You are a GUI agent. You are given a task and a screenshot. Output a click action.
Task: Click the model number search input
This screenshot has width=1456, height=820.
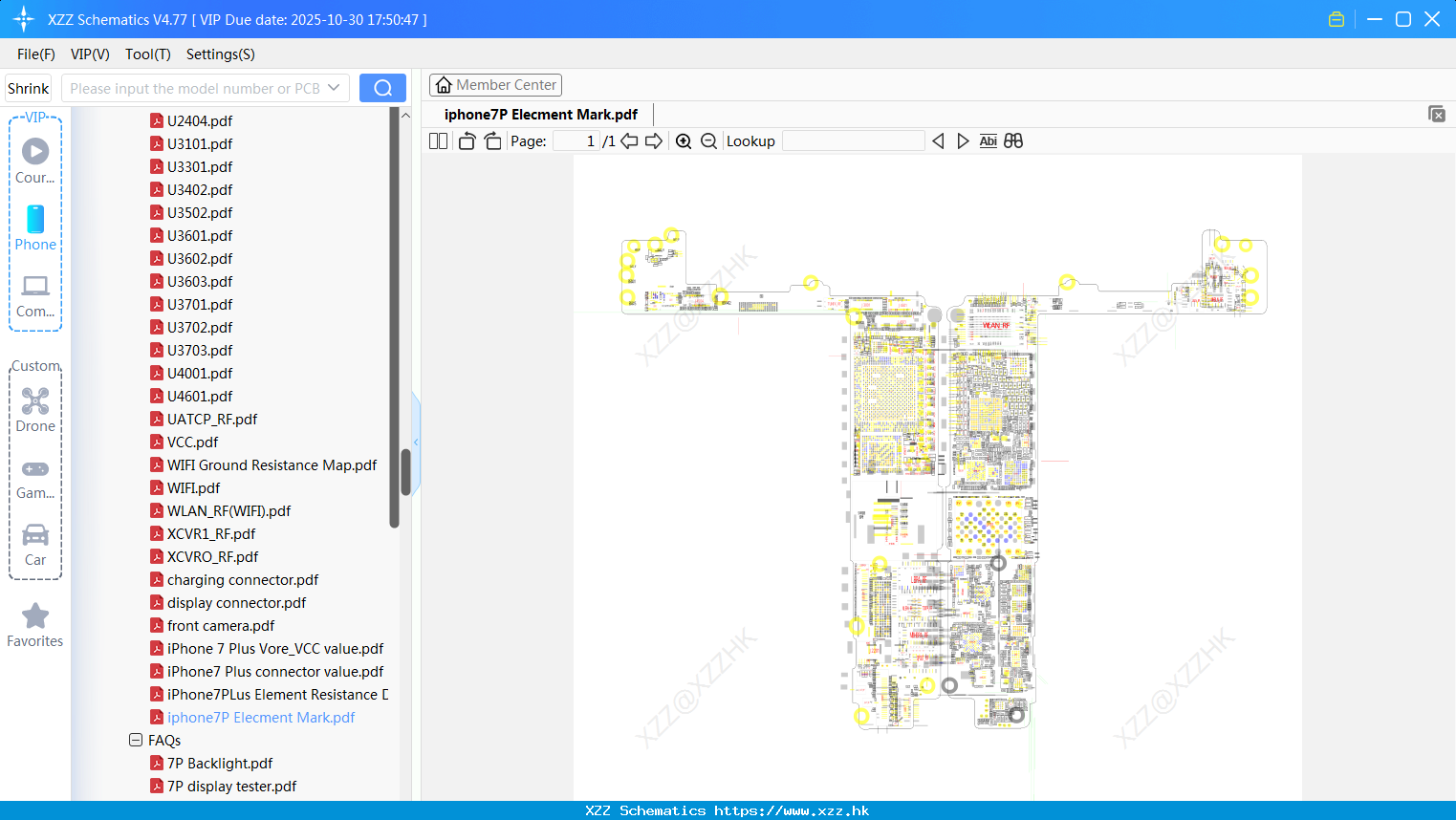tap(195, 88)
